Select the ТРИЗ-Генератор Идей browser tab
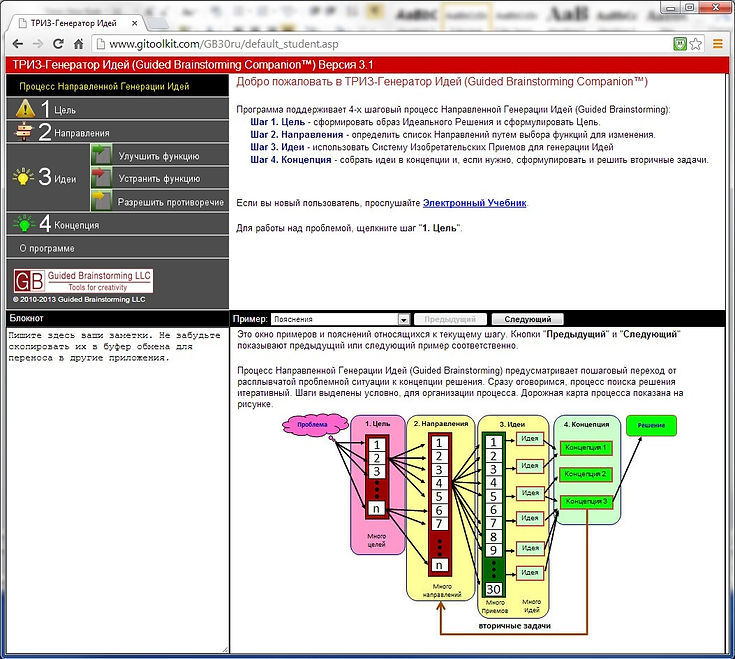This screenshot has height=659, width=735. [75, 23]
